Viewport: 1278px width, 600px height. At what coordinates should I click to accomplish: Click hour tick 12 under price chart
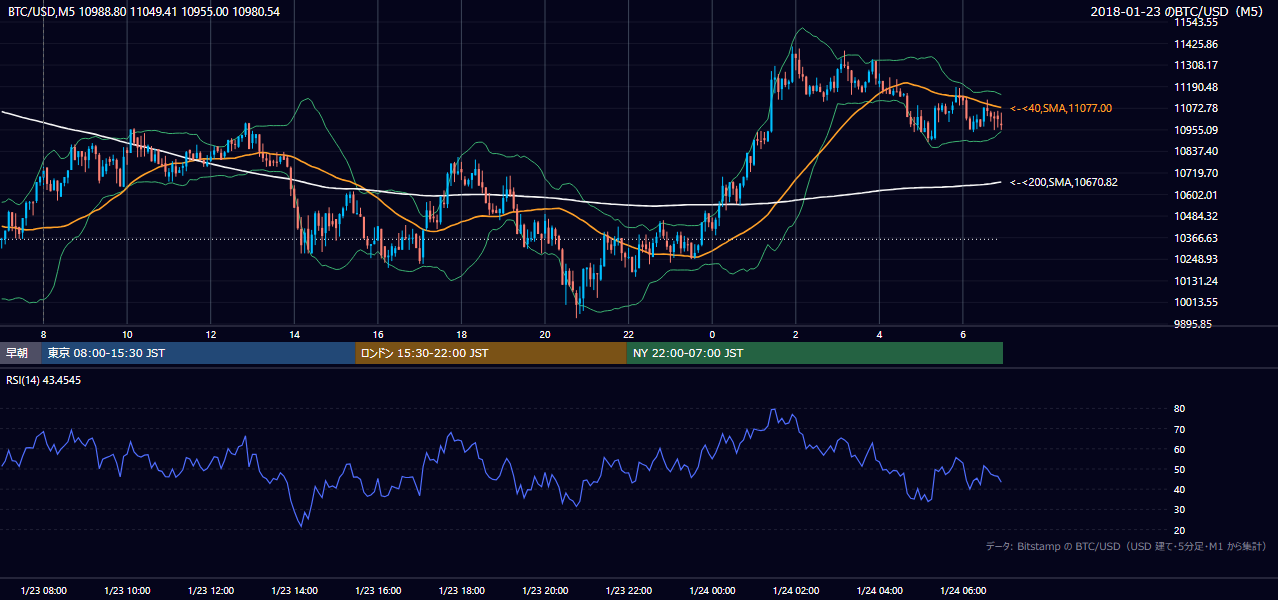pyautogui.click(x=211, y=333)
